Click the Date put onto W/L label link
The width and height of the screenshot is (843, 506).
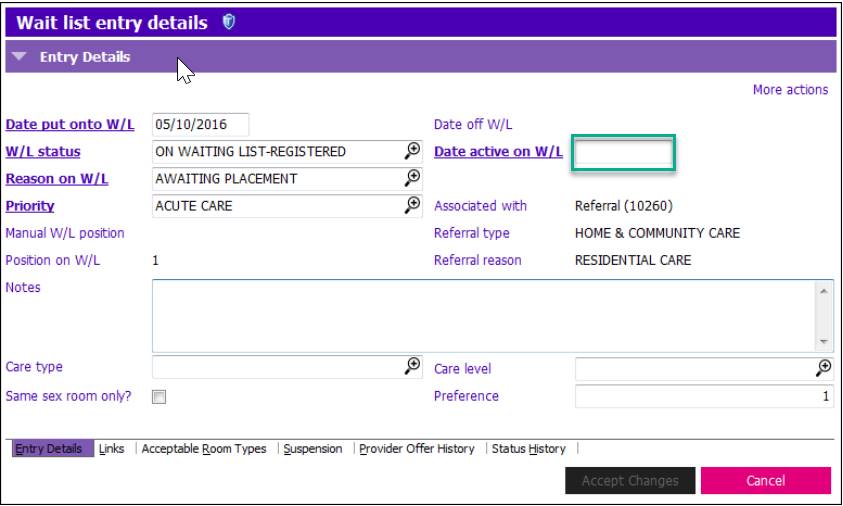70,124
